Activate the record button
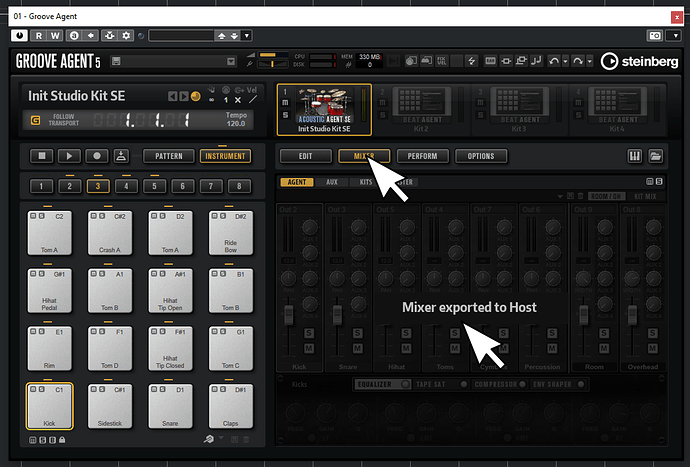Viewport: 690px width, 467px height. [x=97, y=156]
